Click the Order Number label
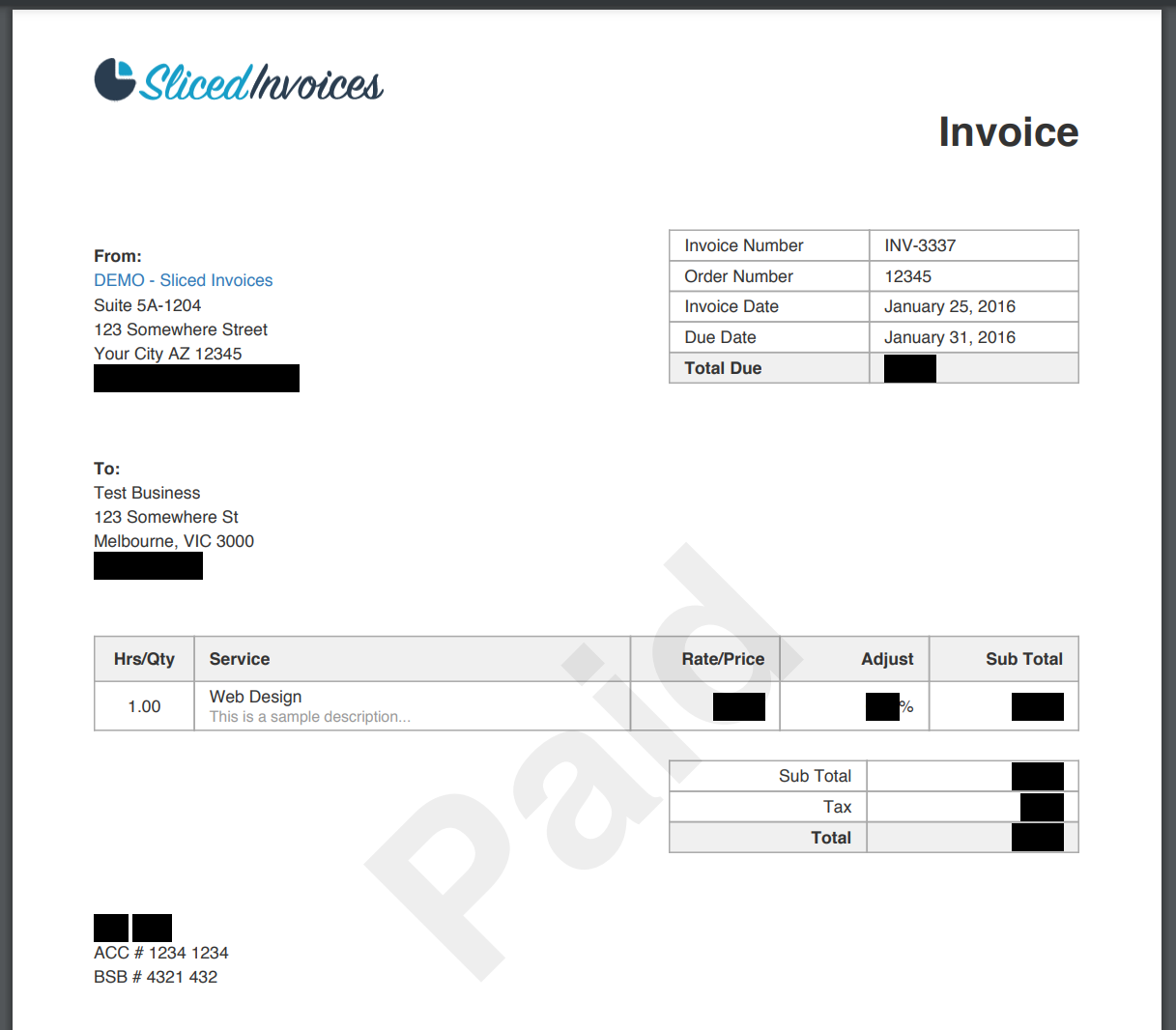 point(738,276)
